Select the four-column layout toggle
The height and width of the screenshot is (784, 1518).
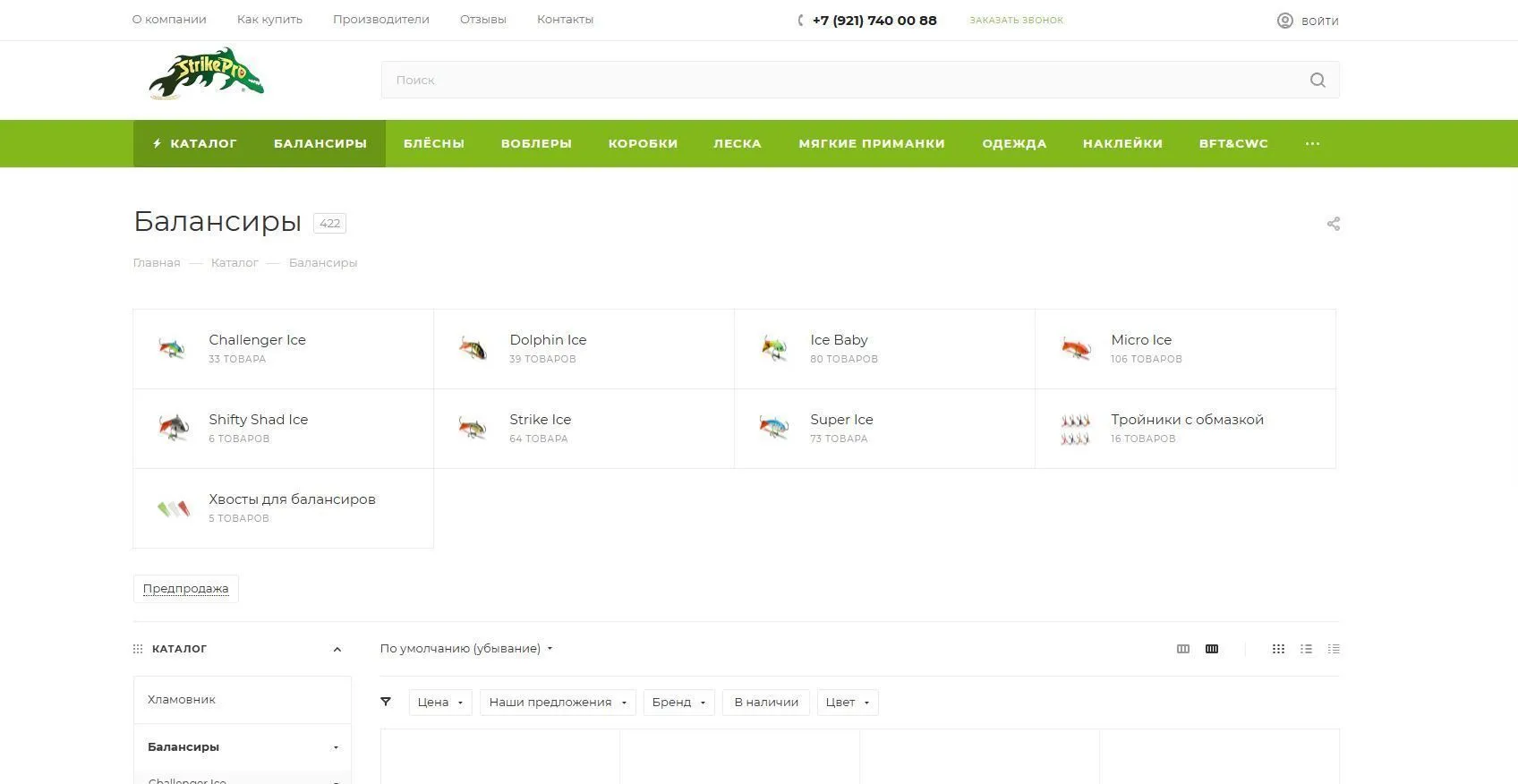[1212, 649]
